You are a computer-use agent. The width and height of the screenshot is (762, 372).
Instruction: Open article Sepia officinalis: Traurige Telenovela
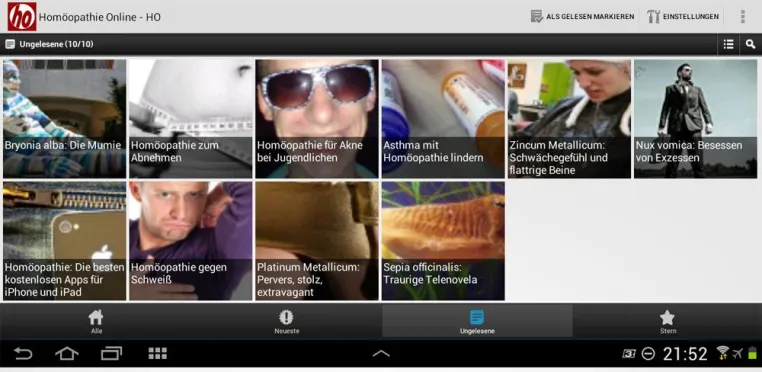point(443,241)
